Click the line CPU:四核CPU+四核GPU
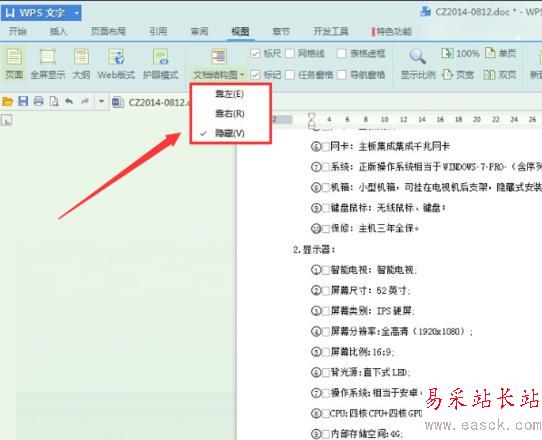This screenshot has height=440, width=542. pyautogui.click(x=366, y=413)
